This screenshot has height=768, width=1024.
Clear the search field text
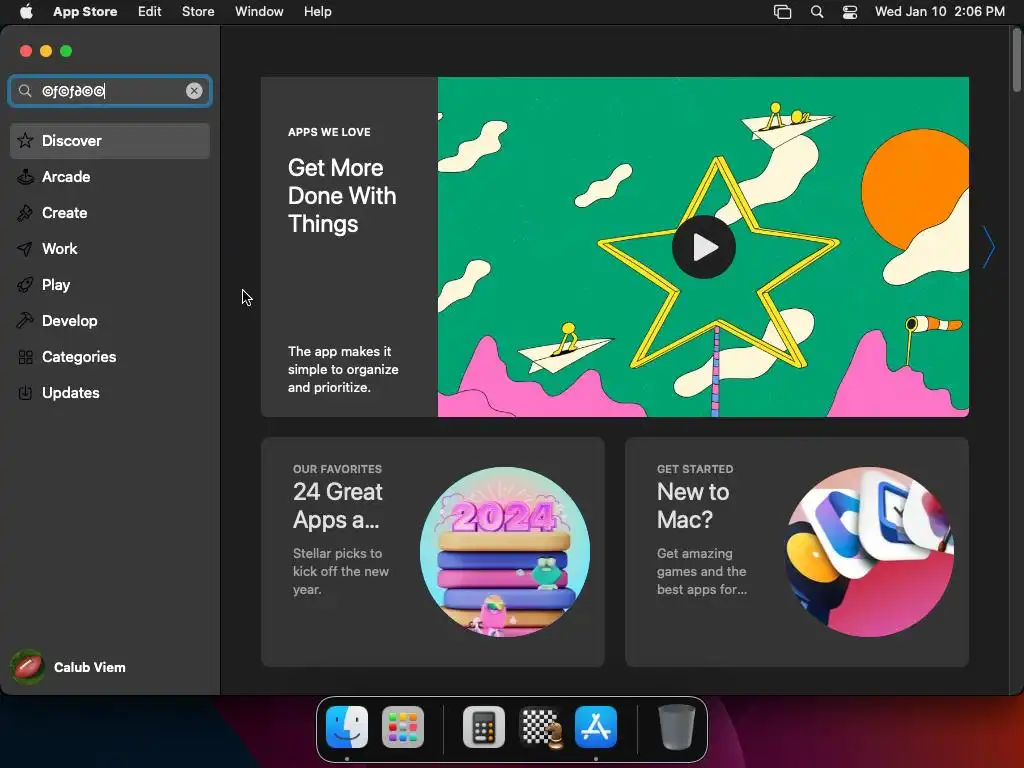click(194, 91)
